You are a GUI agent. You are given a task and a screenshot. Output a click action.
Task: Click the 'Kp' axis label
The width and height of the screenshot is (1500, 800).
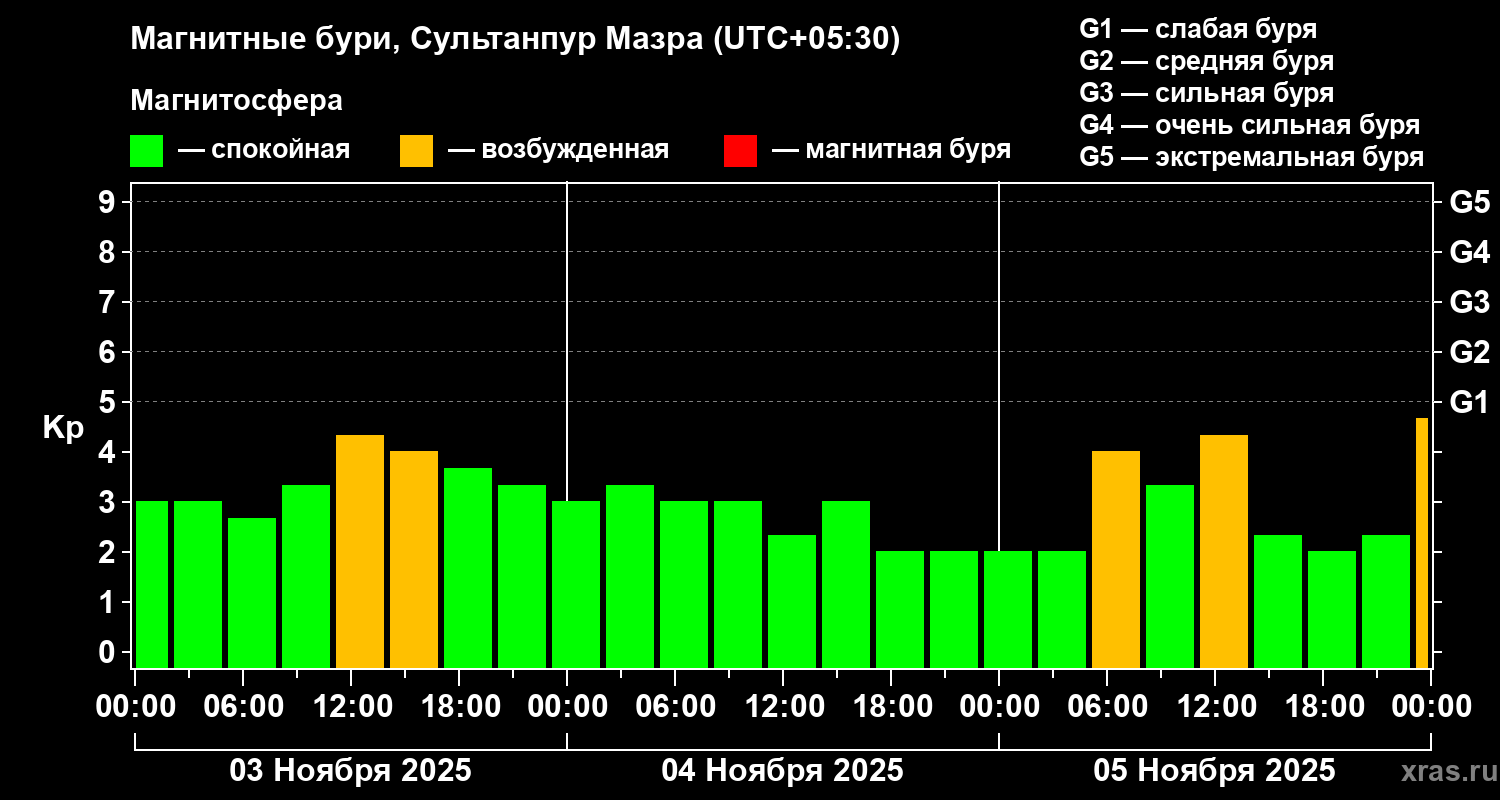click(x=63, y=428)
